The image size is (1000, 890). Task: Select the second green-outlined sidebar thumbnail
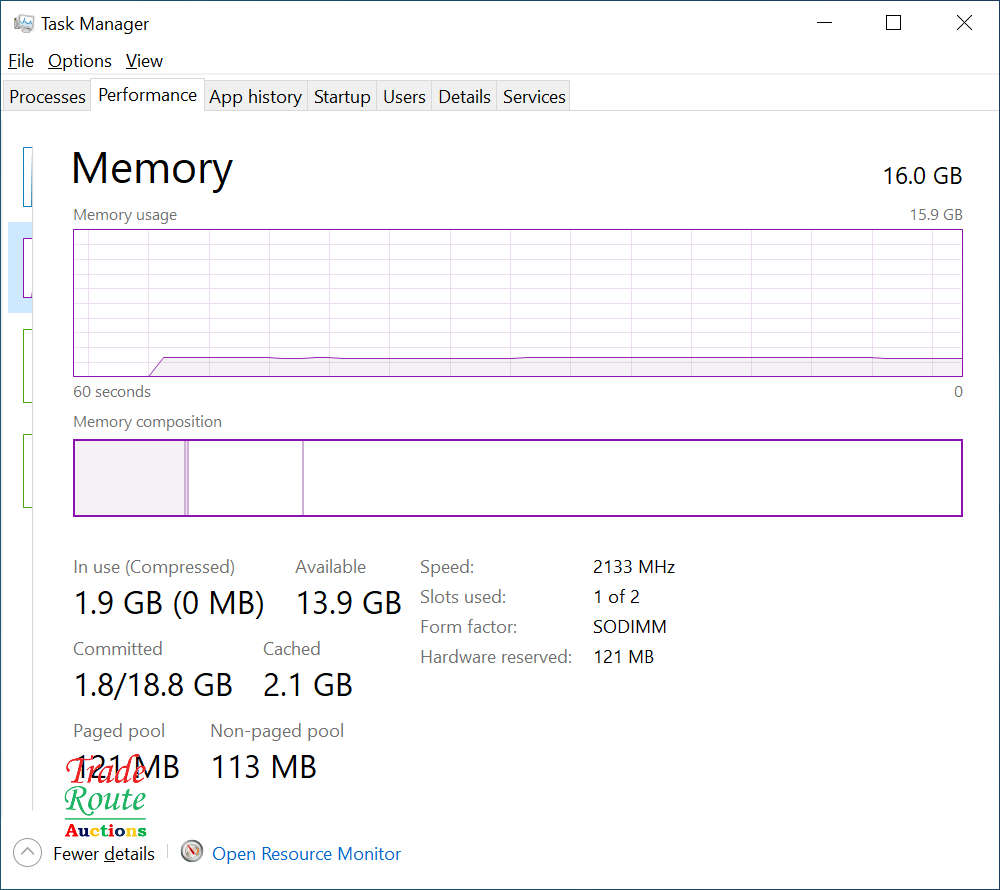(x=27, y=471)
